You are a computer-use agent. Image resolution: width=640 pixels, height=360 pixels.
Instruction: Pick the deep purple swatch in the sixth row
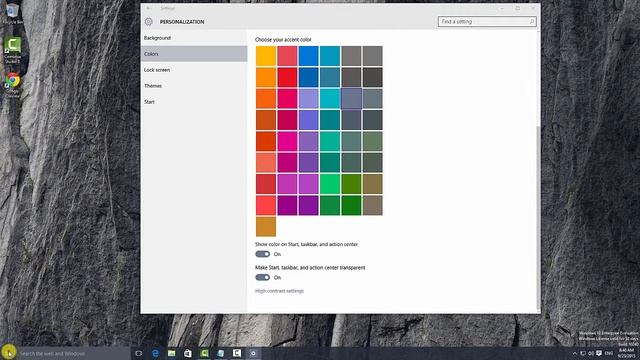(309, 162)
